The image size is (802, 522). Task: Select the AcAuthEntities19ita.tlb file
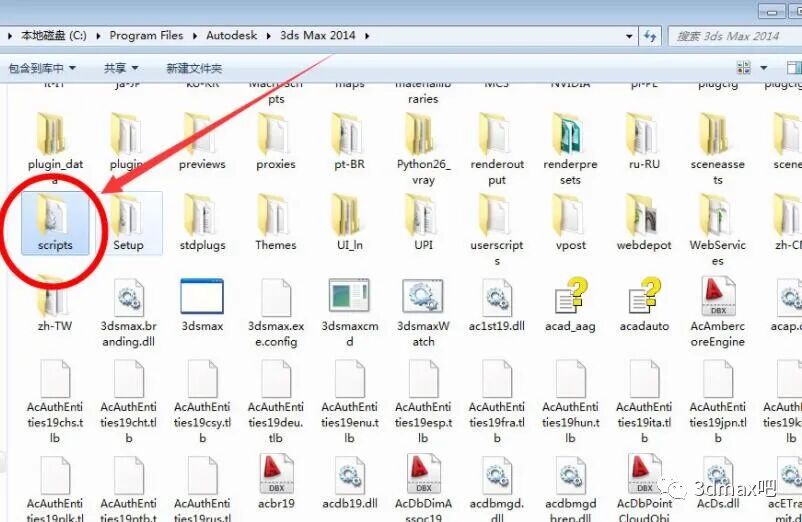coord(644,401)
